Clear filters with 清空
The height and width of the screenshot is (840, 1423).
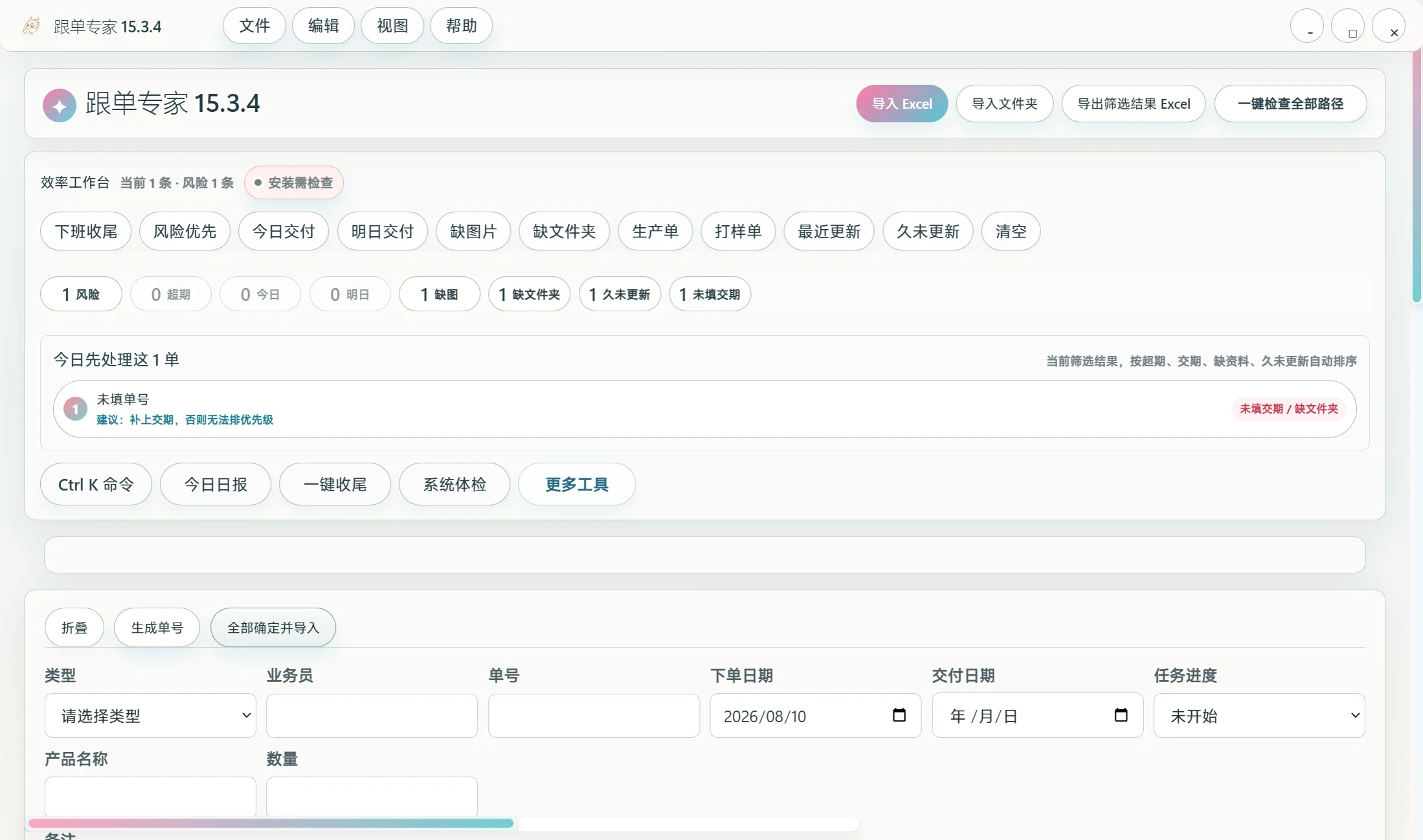pos(1011,231)
